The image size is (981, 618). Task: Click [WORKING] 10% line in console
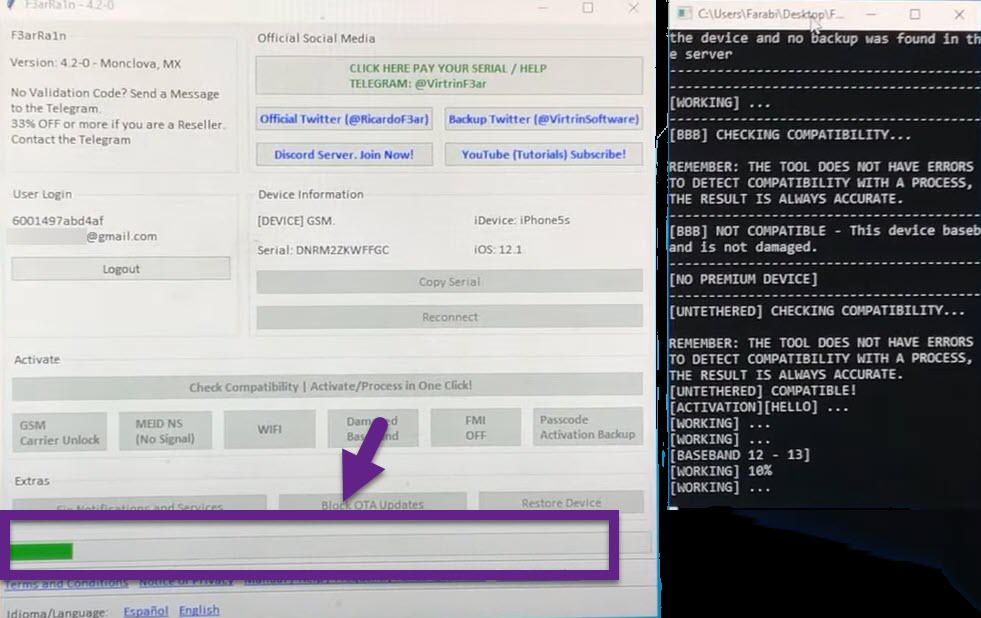pos(720,471)
